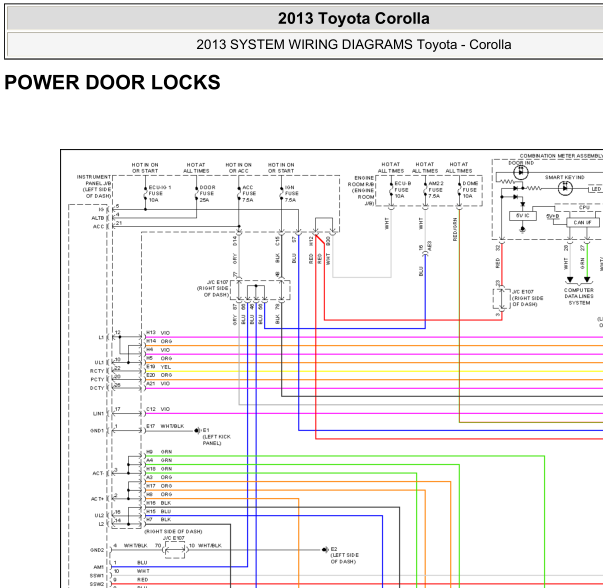This screenshot has width=603, height=588.
Task: Click the E2 ground symbol
Action: pyautogui.click(x=325, y=550)
